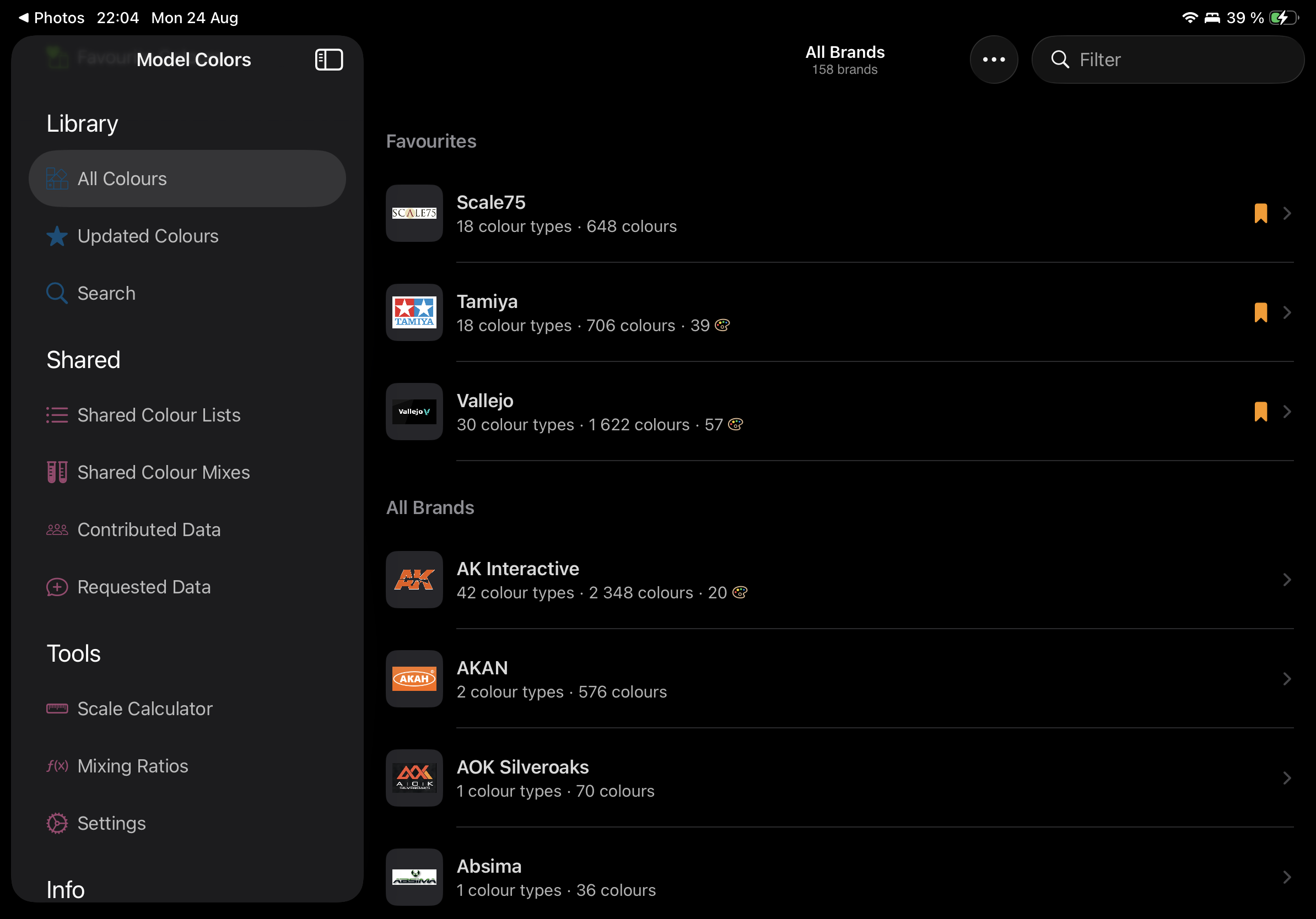Open the Absima brand name
Viewport: 1316px width, 919px height.
(x=489, y=866)
